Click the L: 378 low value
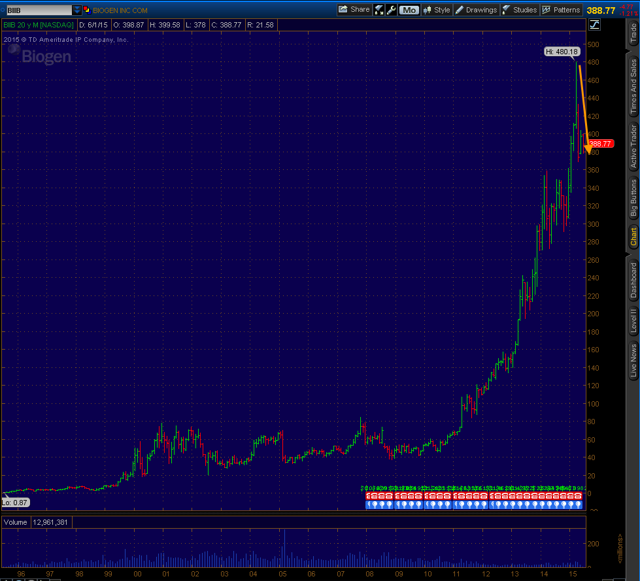This screenshot has height=581, width=640. [196, 25]
